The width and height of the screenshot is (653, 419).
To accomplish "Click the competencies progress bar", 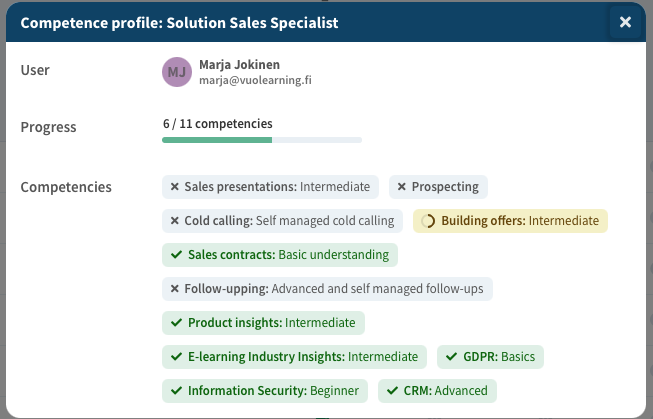I will 262,140.
